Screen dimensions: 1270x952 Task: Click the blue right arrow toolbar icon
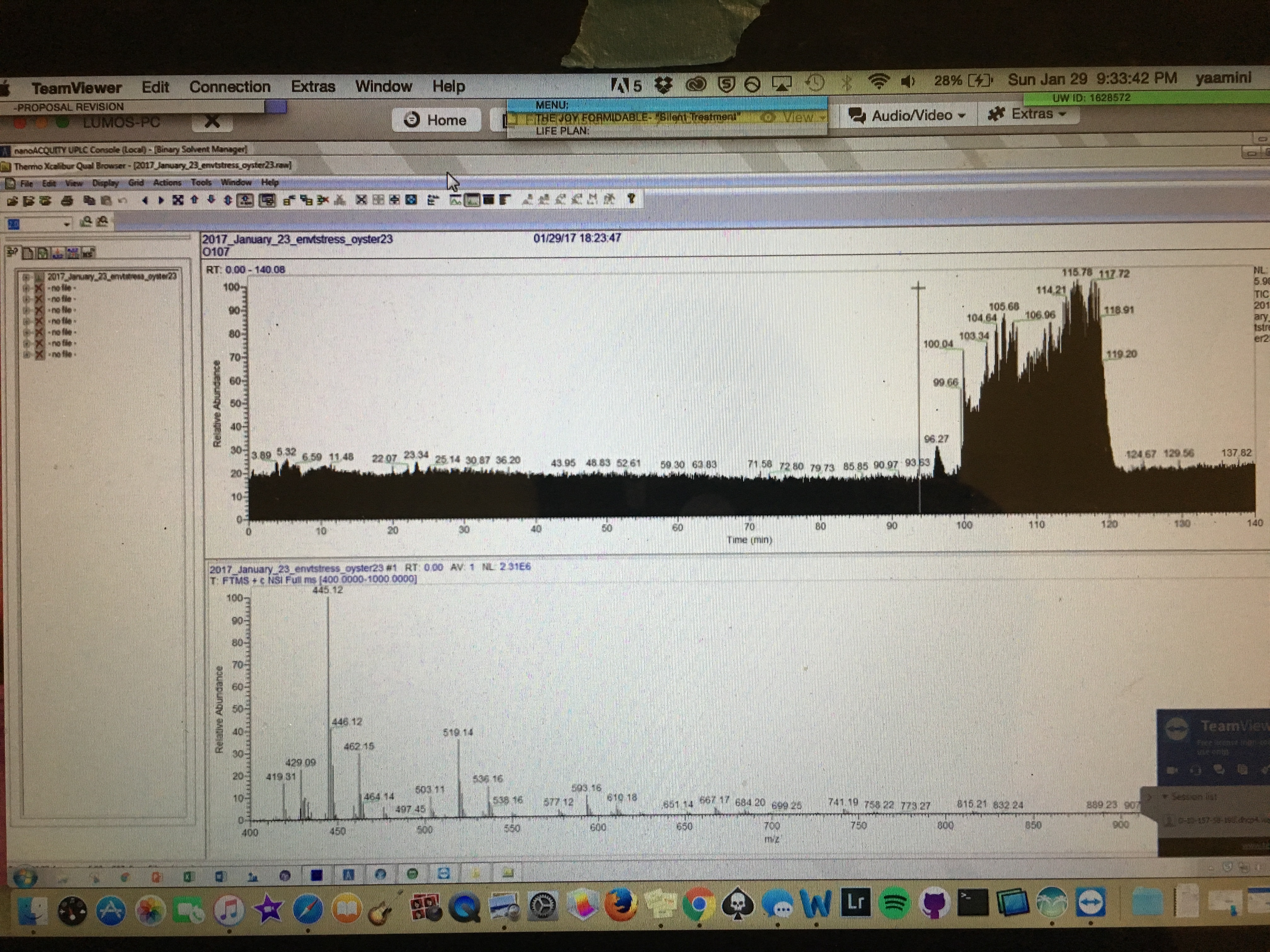(x=161, y=200)
